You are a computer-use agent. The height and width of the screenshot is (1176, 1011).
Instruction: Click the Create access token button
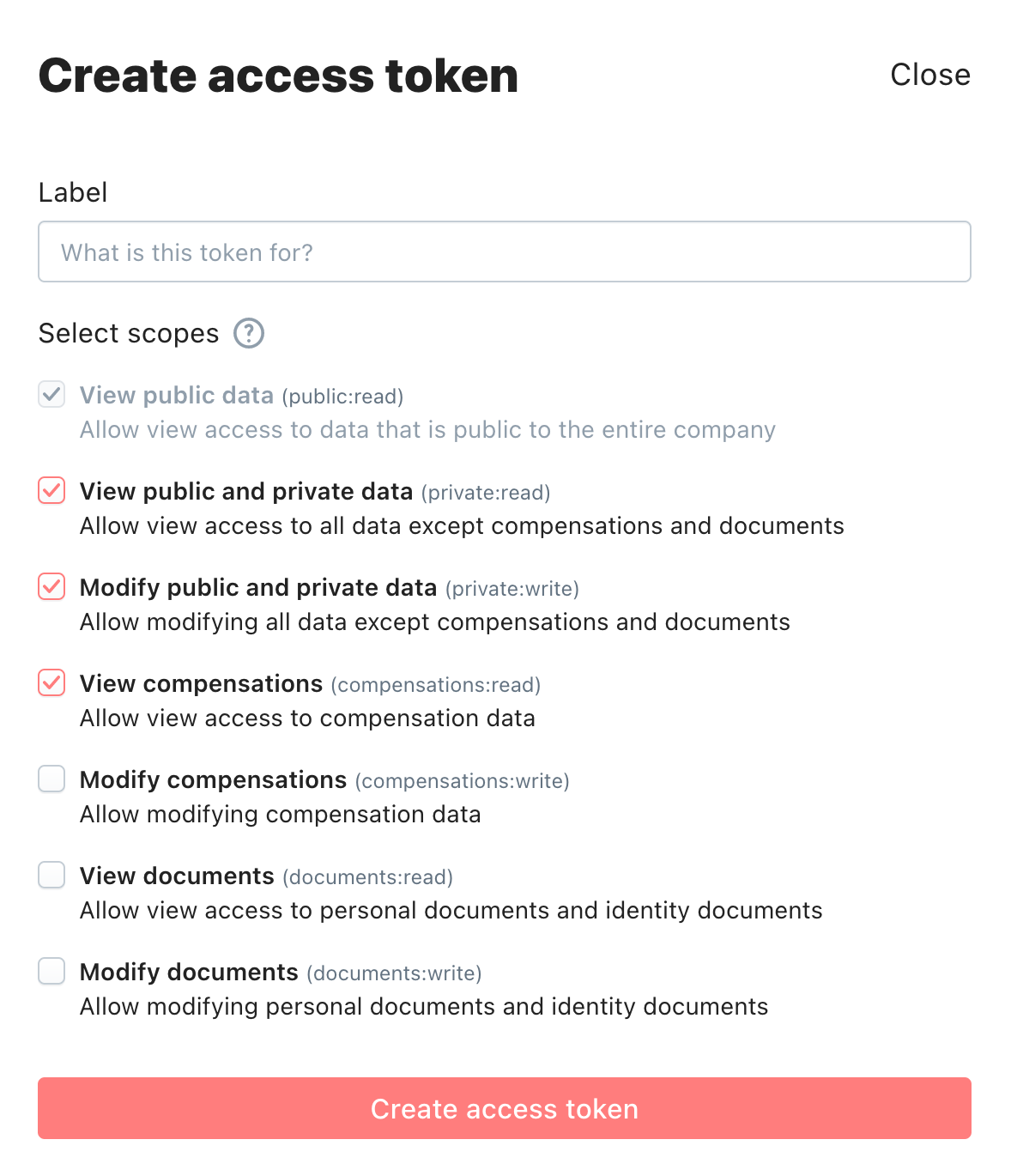(505, 1108)
